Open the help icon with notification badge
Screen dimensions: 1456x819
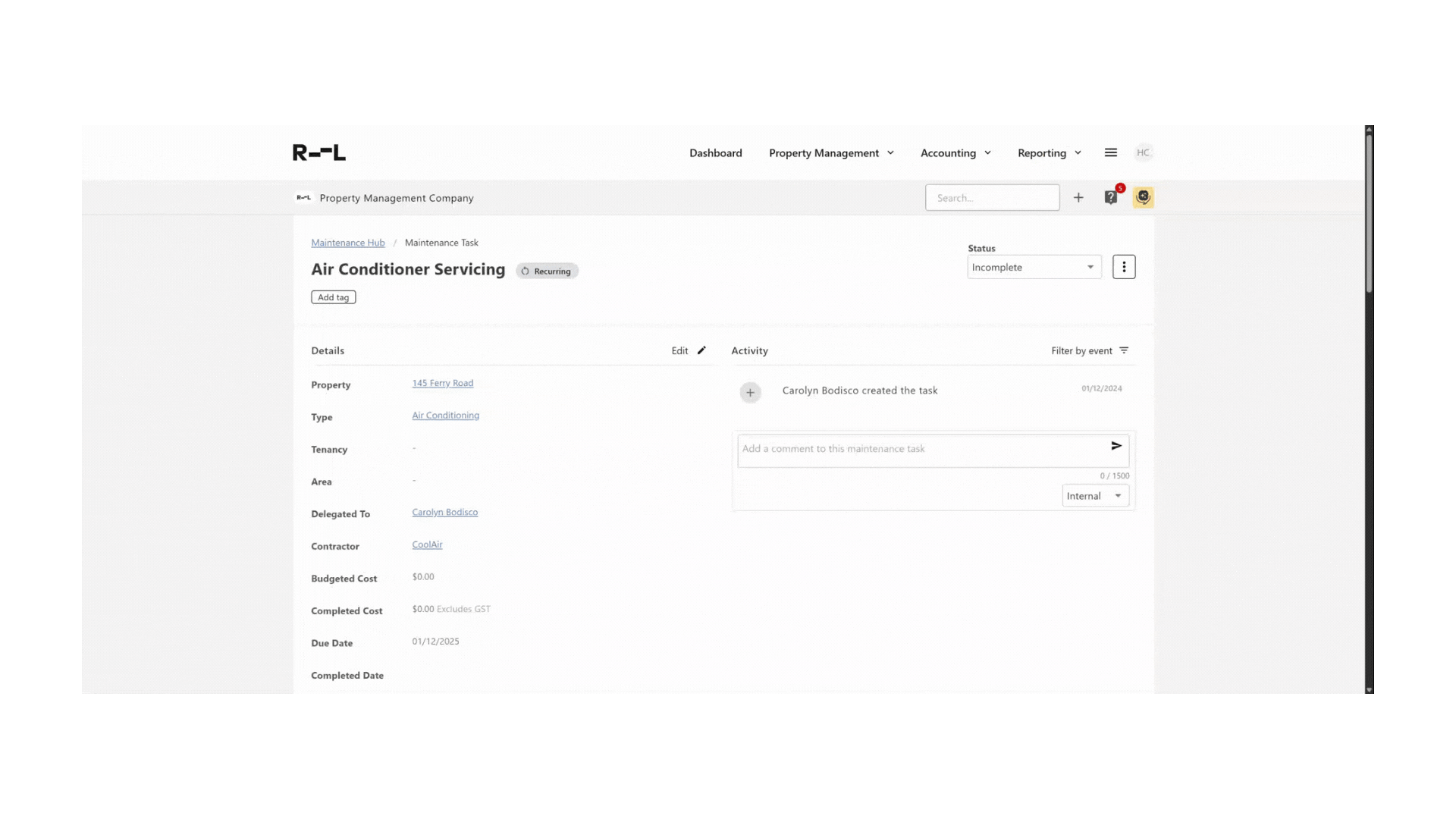tap(1111, 197)
